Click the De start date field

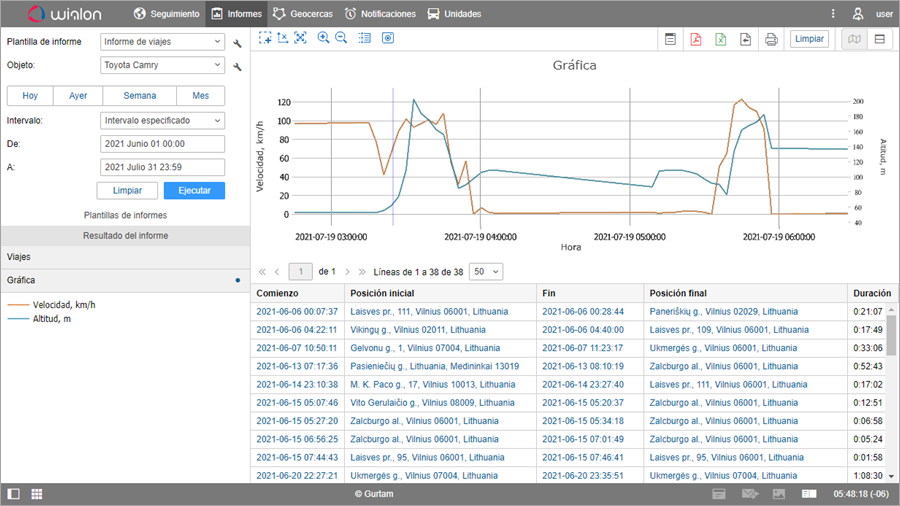162,144
